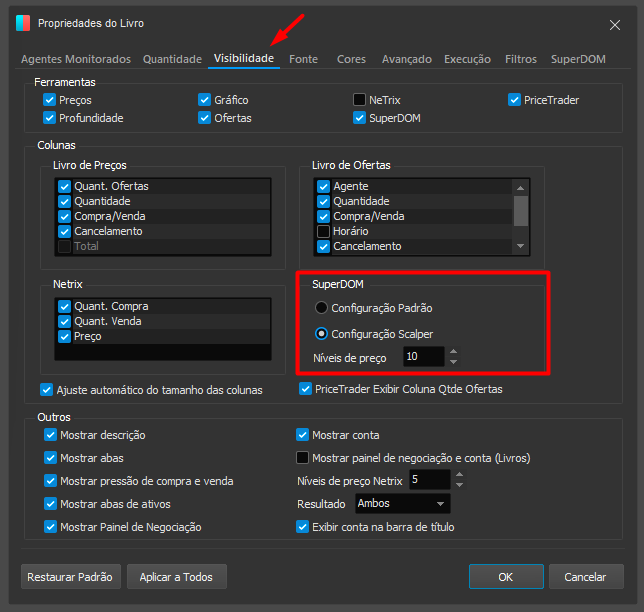Select the Visibilidade tab
The image size is (644, 612).
[x=244, y=59]
